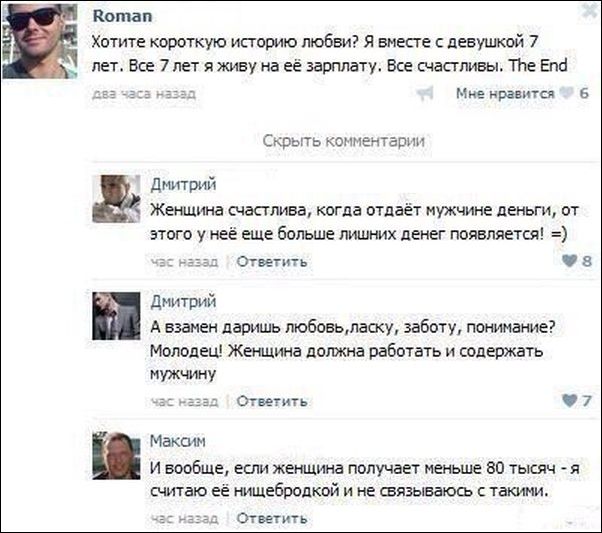Reply to the comment about лишних денег
The width and height of the screenshot is (602, 533).
tap(272, 262)
